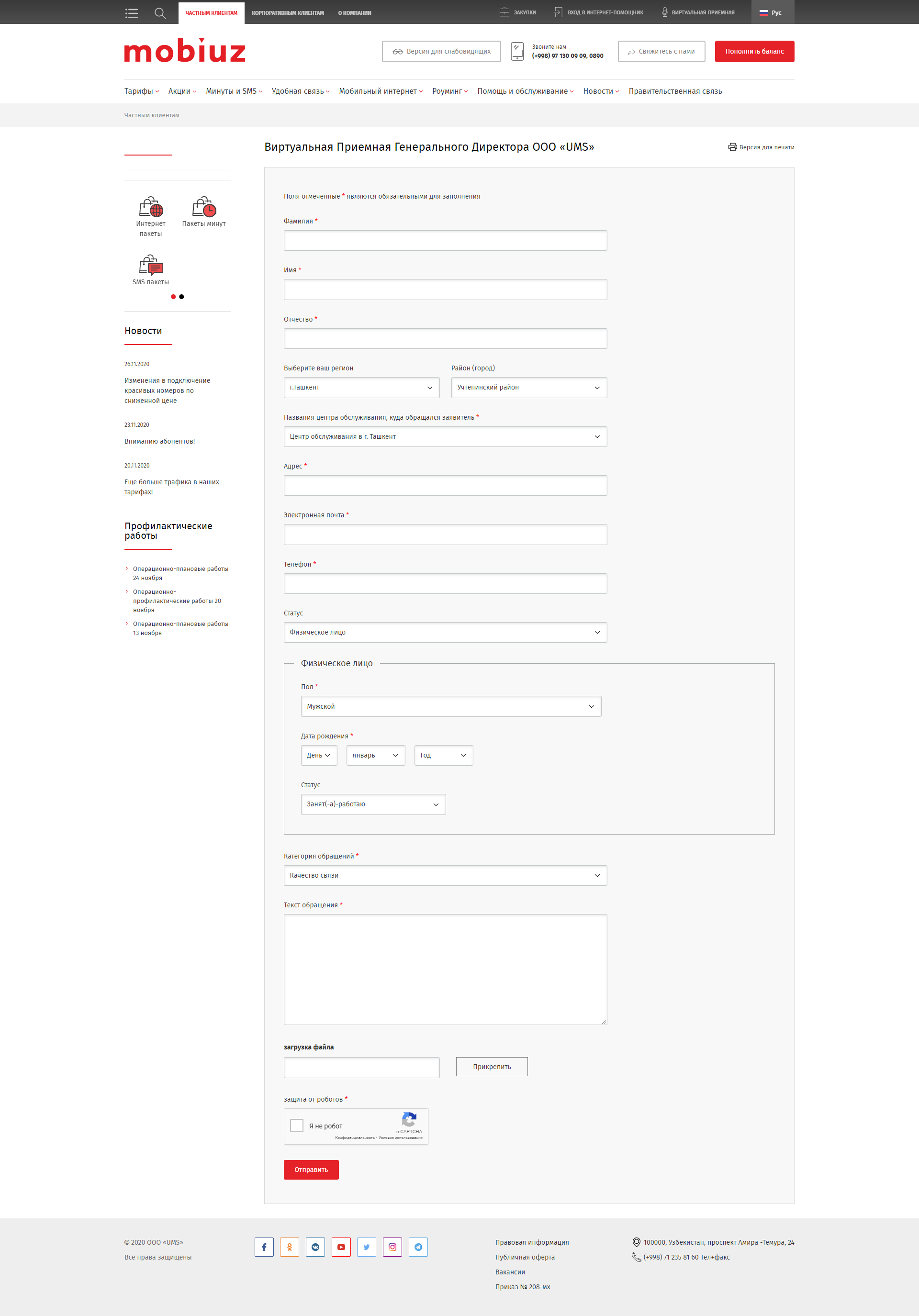This screenshot has width=919, height=1316.
Task: Click the Прикрепить file attachment button
Action: pos(491,1067)
